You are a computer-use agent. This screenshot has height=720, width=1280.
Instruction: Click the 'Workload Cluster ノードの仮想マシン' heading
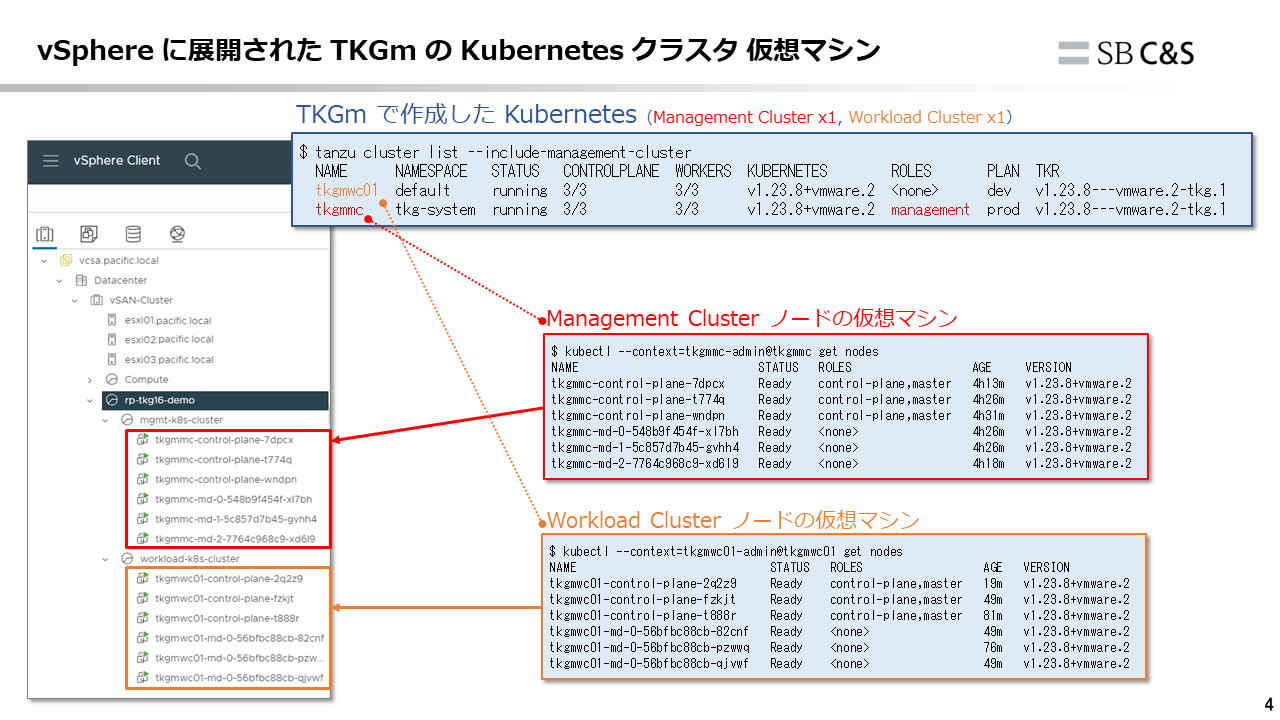tap(733, 520)
